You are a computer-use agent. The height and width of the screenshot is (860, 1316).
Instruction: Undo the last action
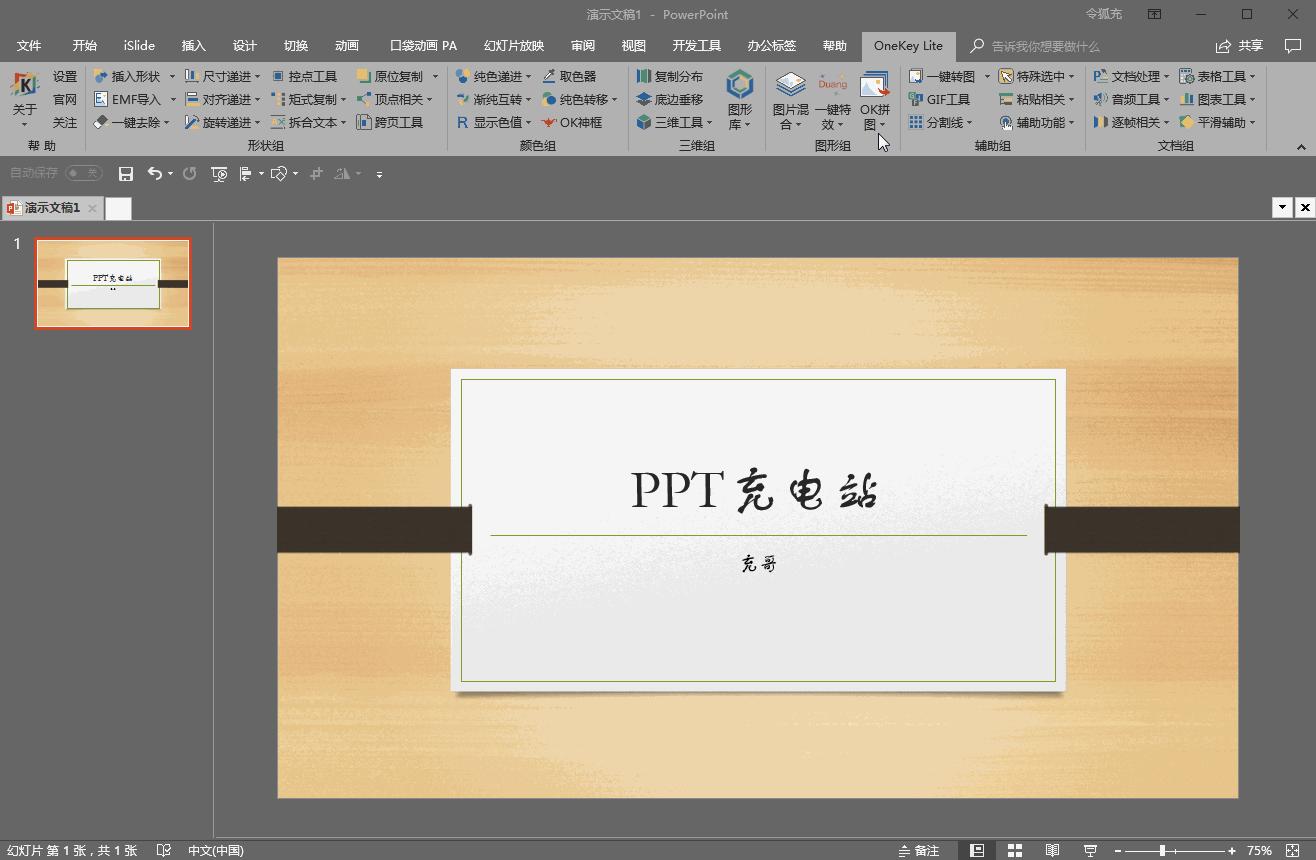(154, 174)
